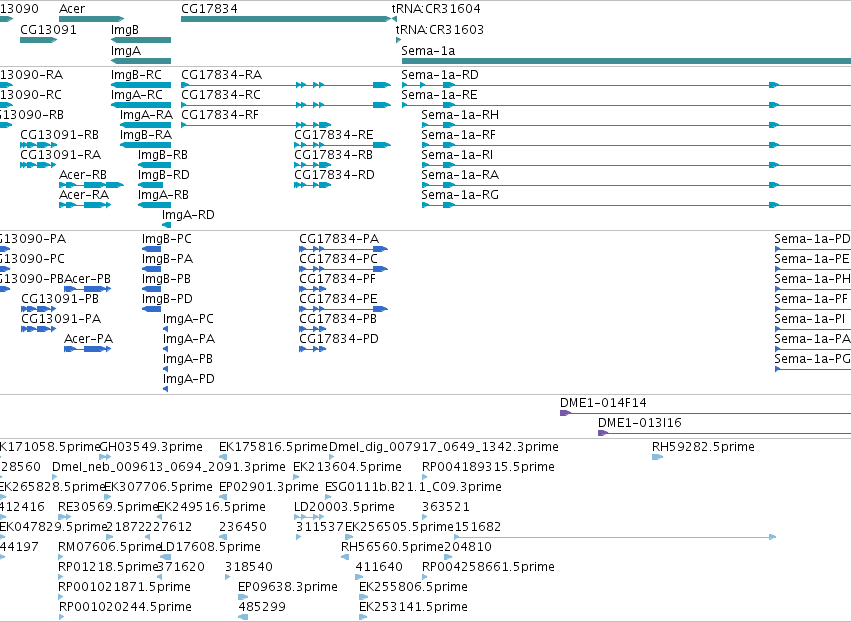This screenshot has height=622, width=851.
Task: Select EST label RH59282.5prime
Action: (x=703, y=447)
